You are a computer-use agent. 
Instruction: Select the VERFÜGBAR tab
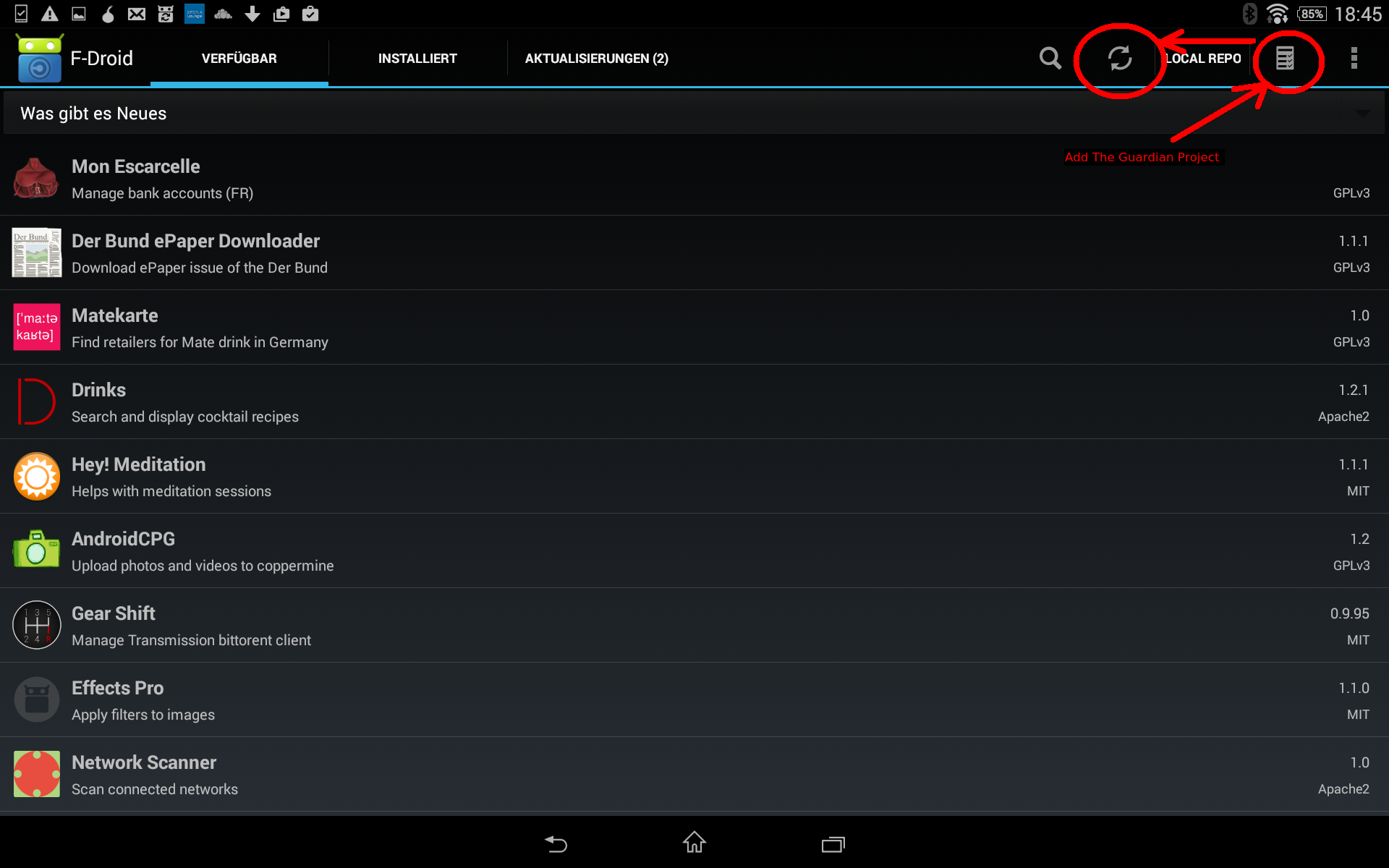coord(237,58)
